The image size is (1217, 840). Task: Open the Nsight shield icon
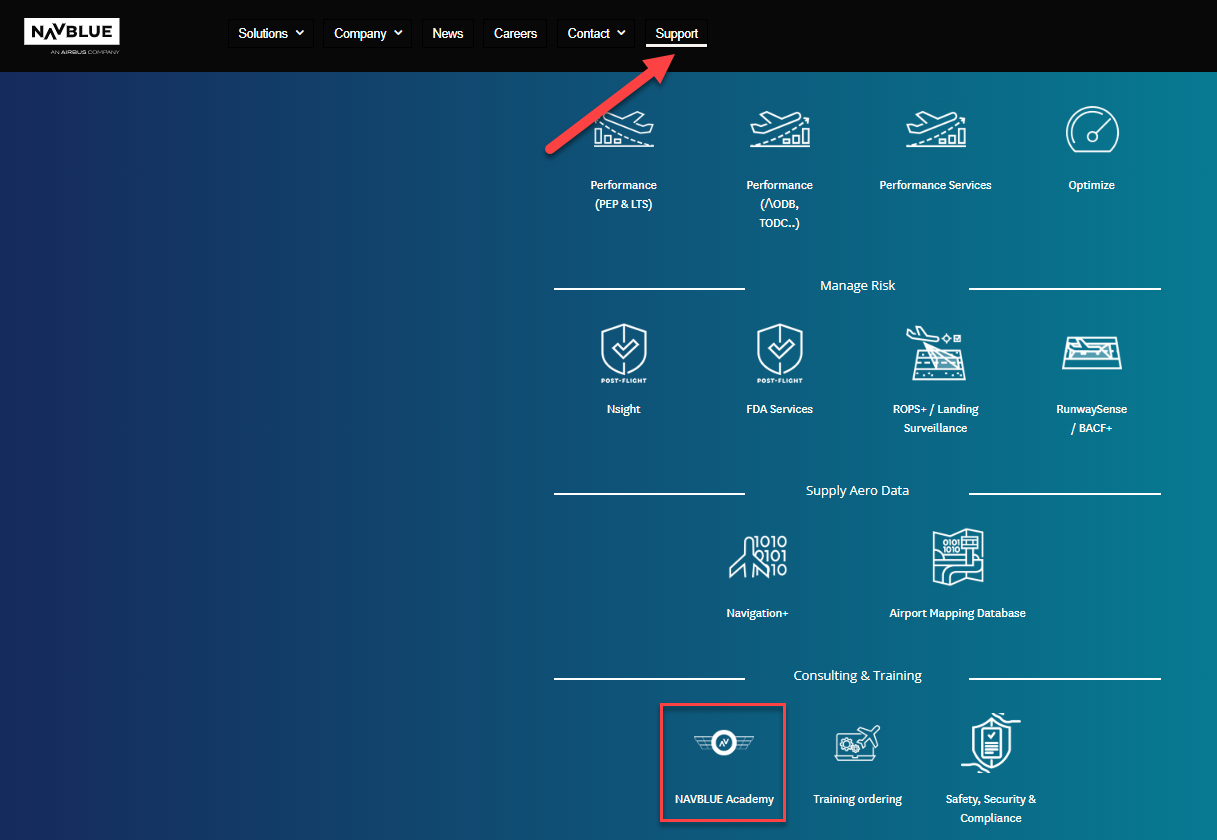click(623, 354)
